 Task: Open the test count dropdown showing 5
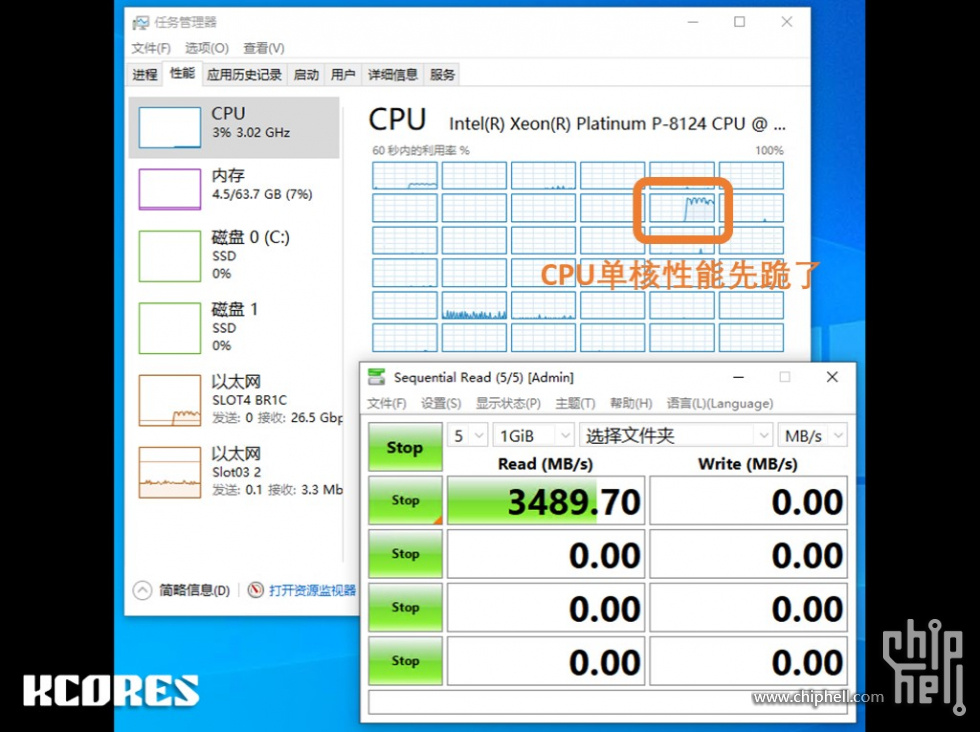coord(467,436)
